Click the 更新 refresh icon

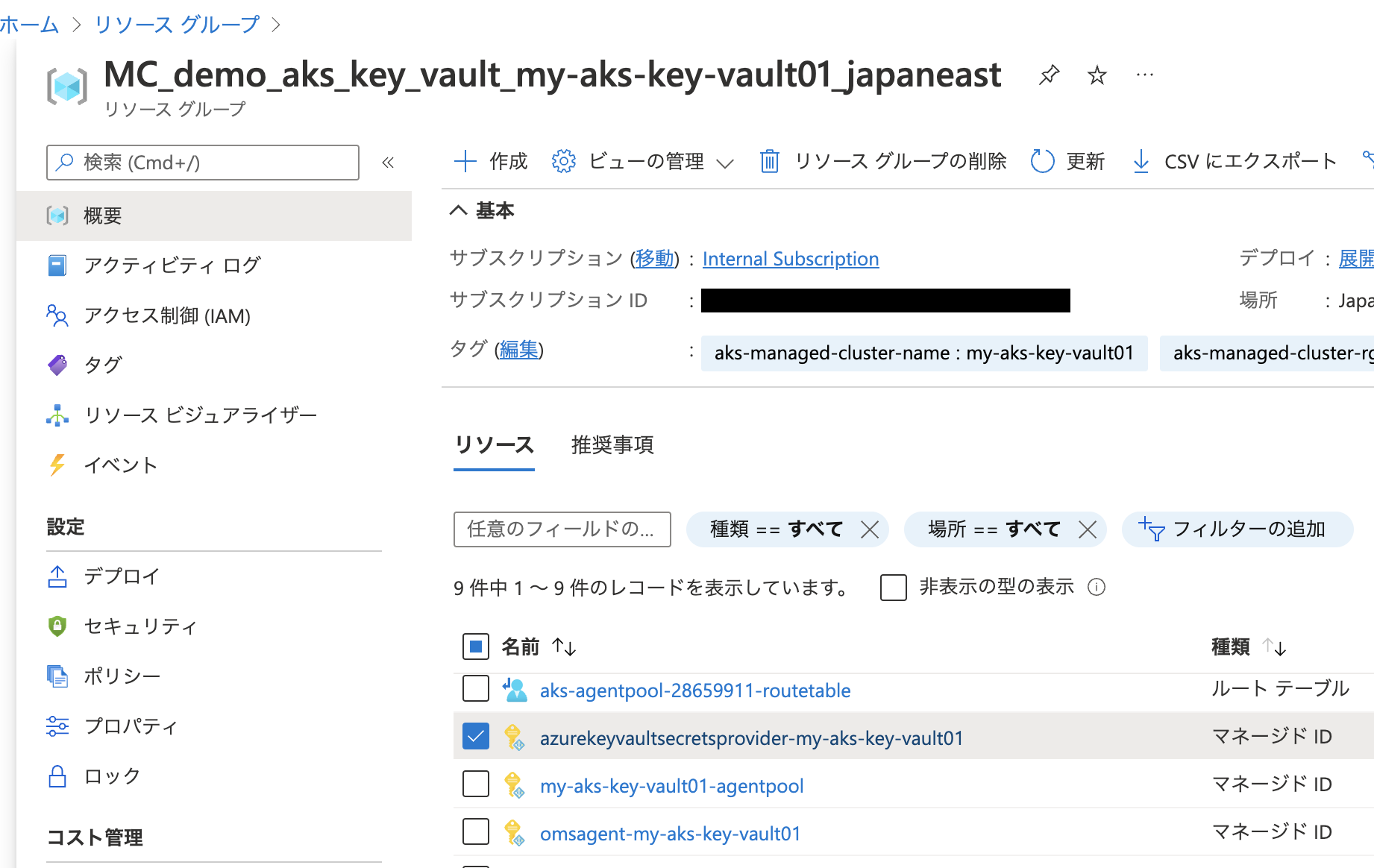[x=1042, y=161]
